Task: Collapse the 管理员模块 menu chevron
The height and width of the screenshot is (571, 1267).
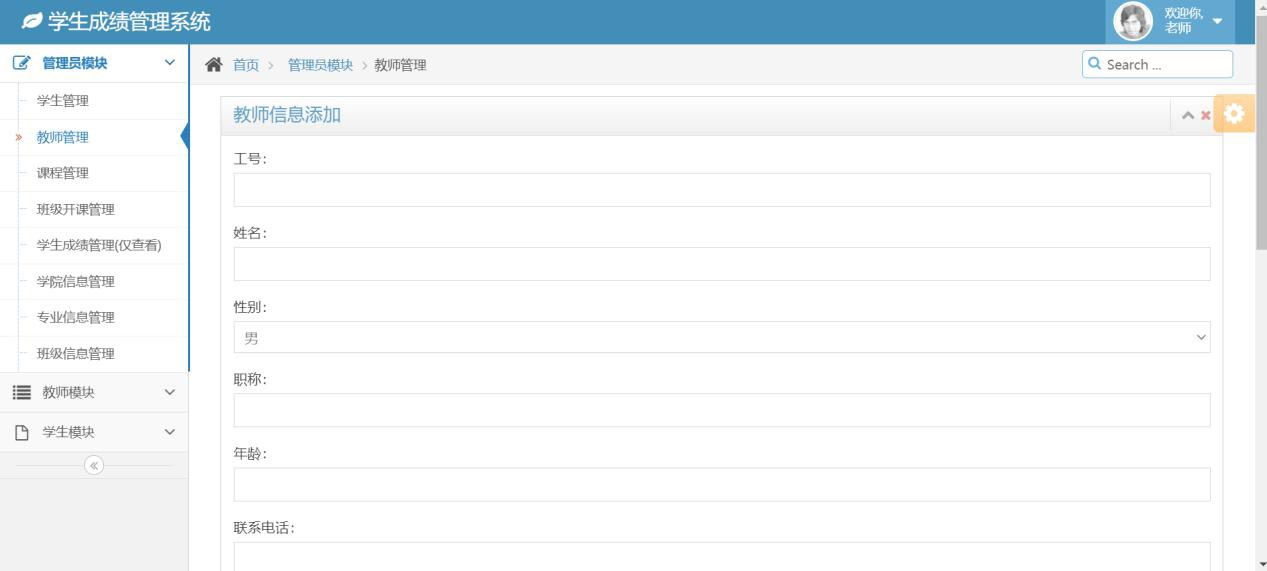Action: point(169,63)
